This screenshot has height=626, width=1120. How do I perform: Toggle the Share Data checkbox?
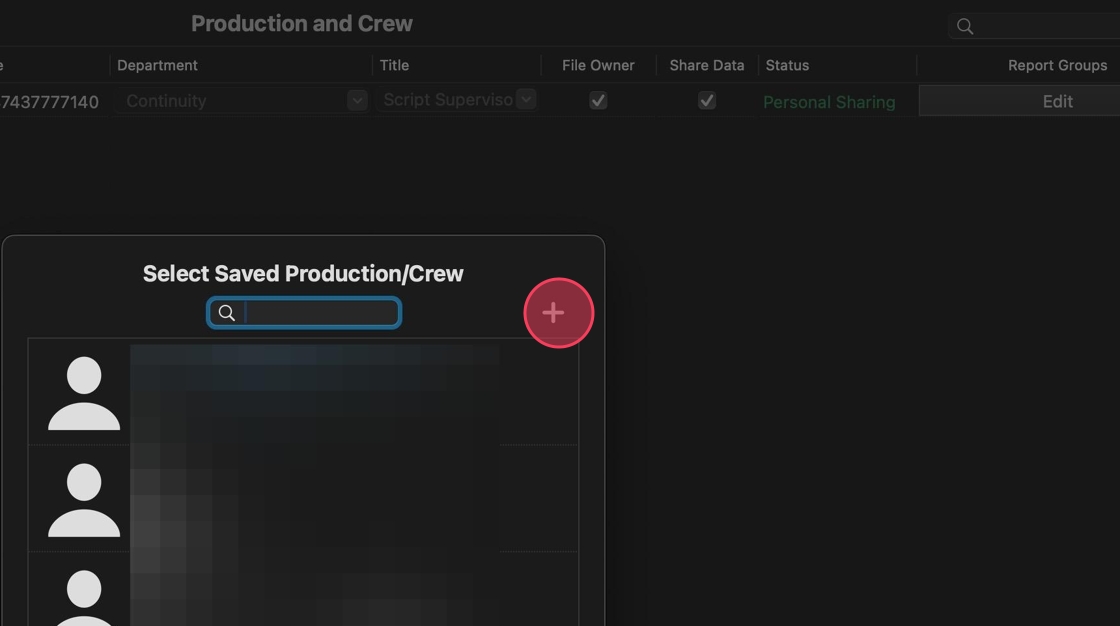coord(707,101)
